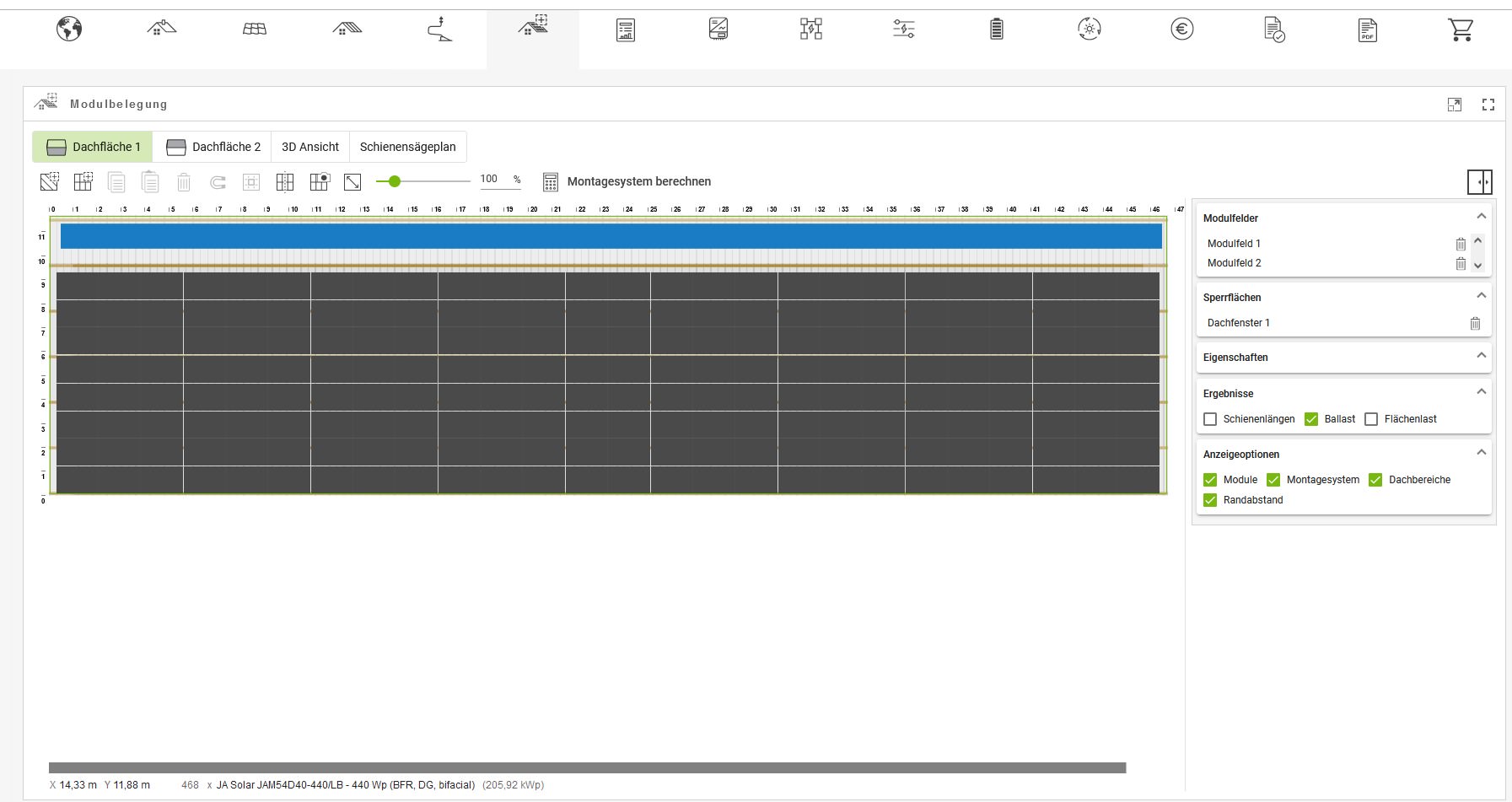Screen dimensions: 1512x802
Task: Click the fullscreen icon in Modulbelegung header
Action: tap(1488, 105)
